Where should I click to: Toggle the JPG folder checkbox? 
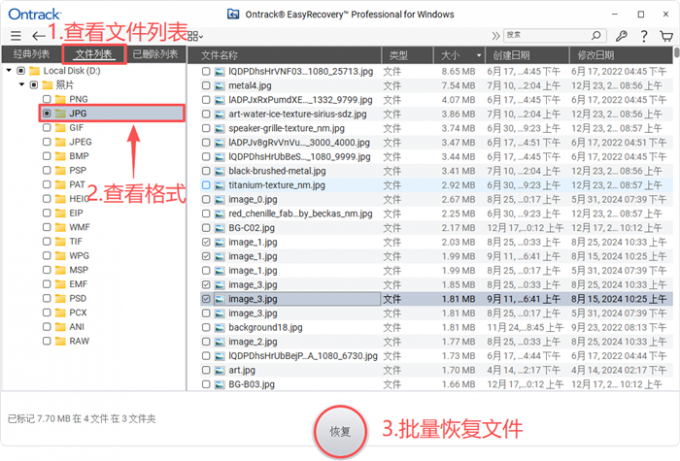pos(47,113)
